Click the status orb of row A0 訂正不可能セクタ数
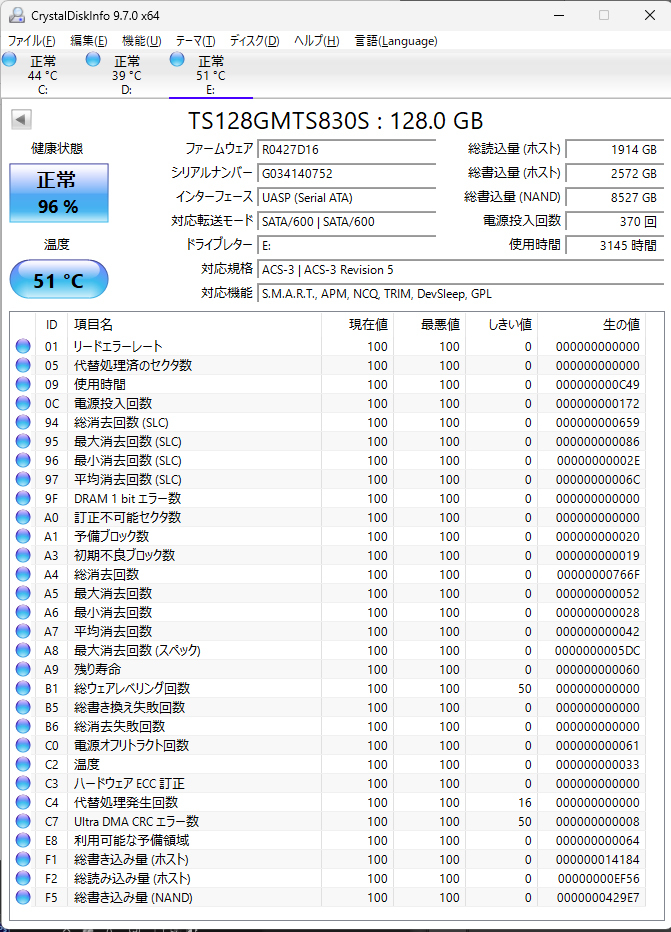The image size is (671, 932). tap(23, 517)
